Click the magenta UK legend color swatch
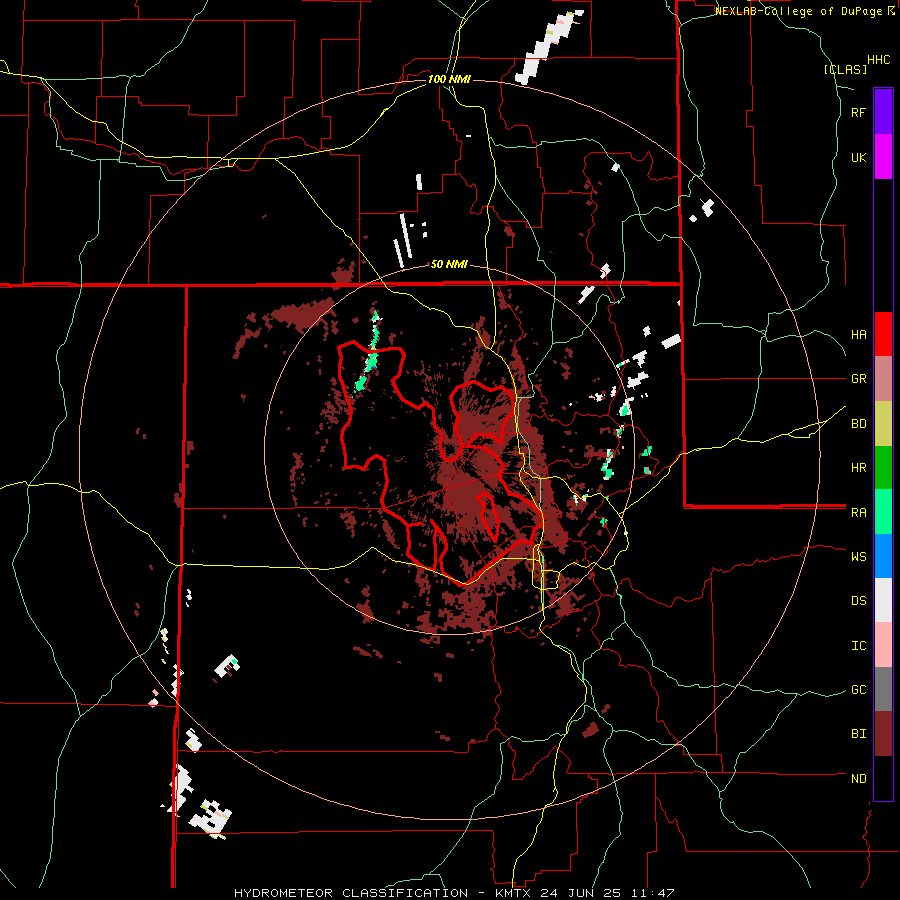The height and width of the screenshot is (900, 900). 883,157
